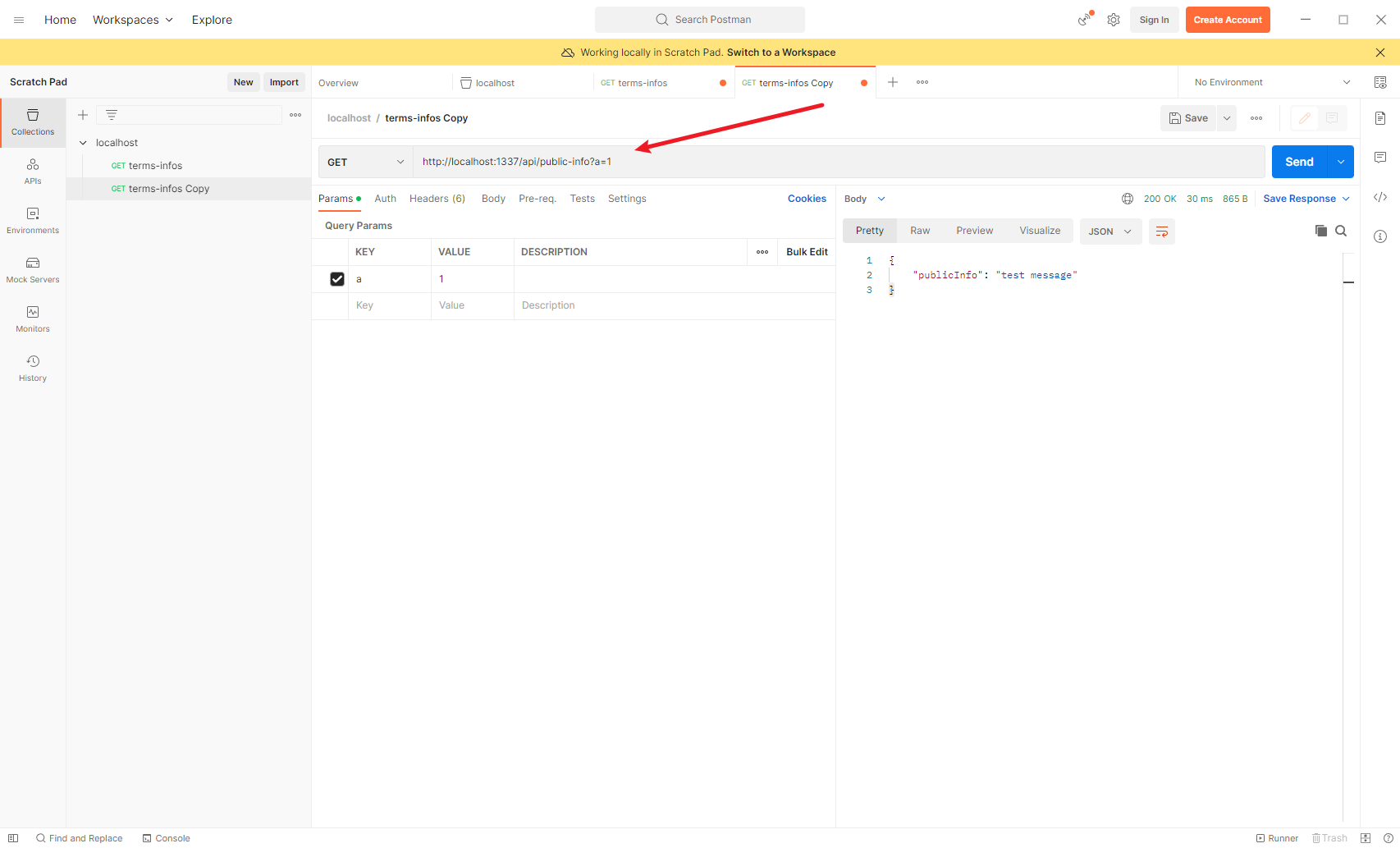Create new collection with plus icon
Viewport: 1400px width, 848px height.
[x=83, y=115]
